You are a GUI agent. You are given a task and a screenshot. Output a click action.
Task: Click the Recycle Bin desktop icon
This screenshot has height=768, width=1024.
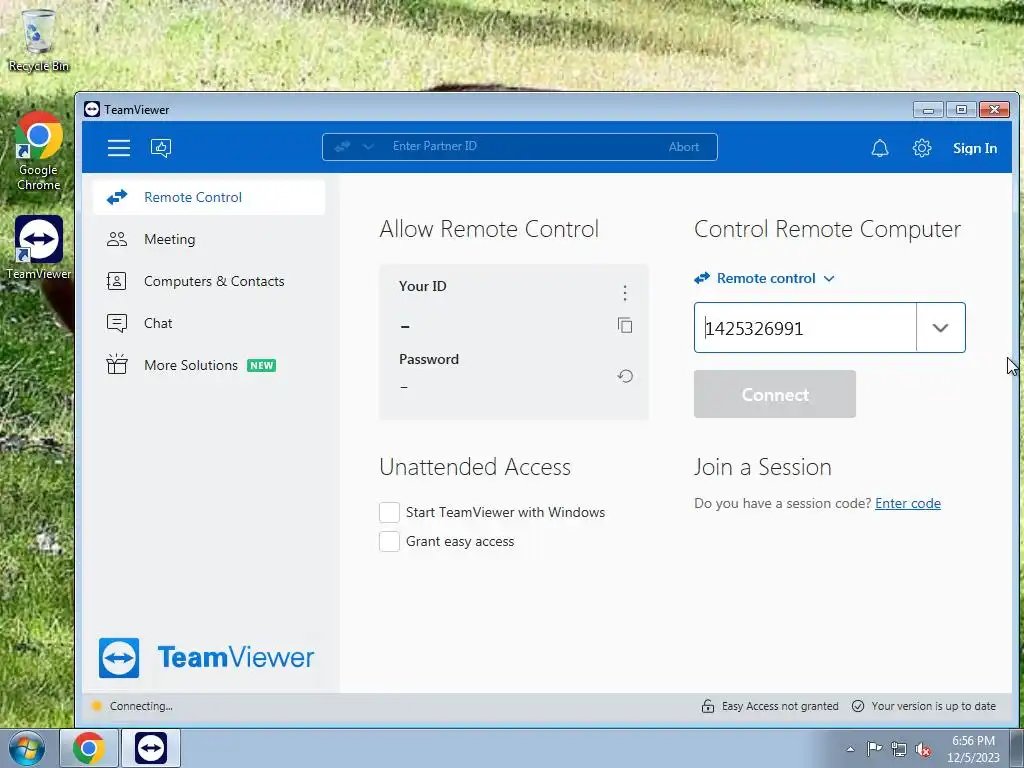pyautogui.click(x=39, y=40)
